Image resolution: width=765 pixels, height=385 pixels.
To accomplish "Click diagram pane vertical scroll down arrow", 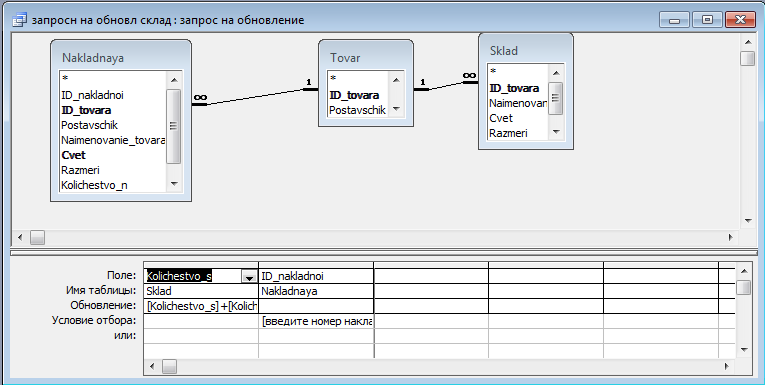I will coord(747,221).
